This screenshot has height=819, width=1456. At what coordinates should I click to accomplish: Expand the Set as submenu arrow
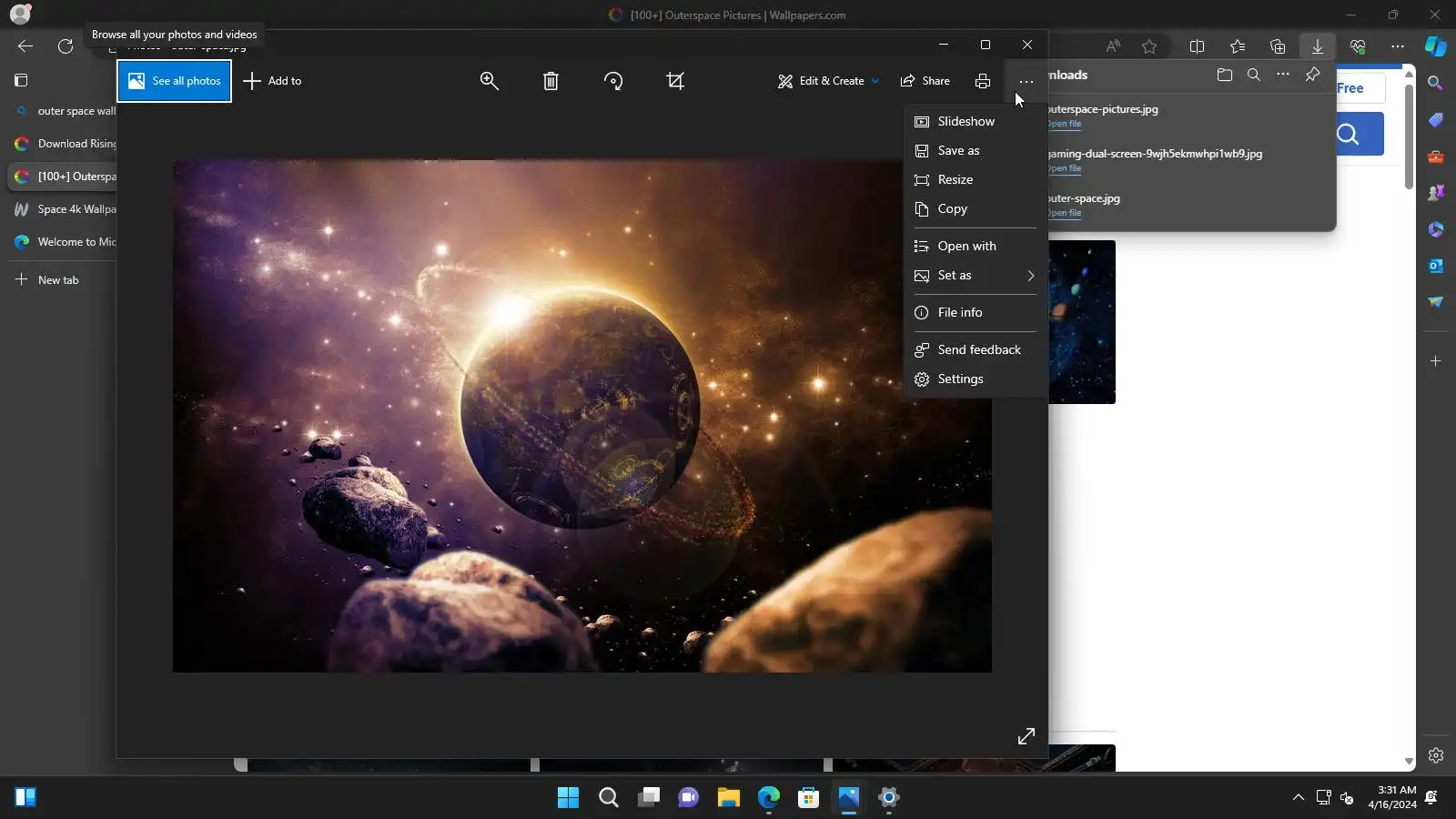(x=1031, y=276)
